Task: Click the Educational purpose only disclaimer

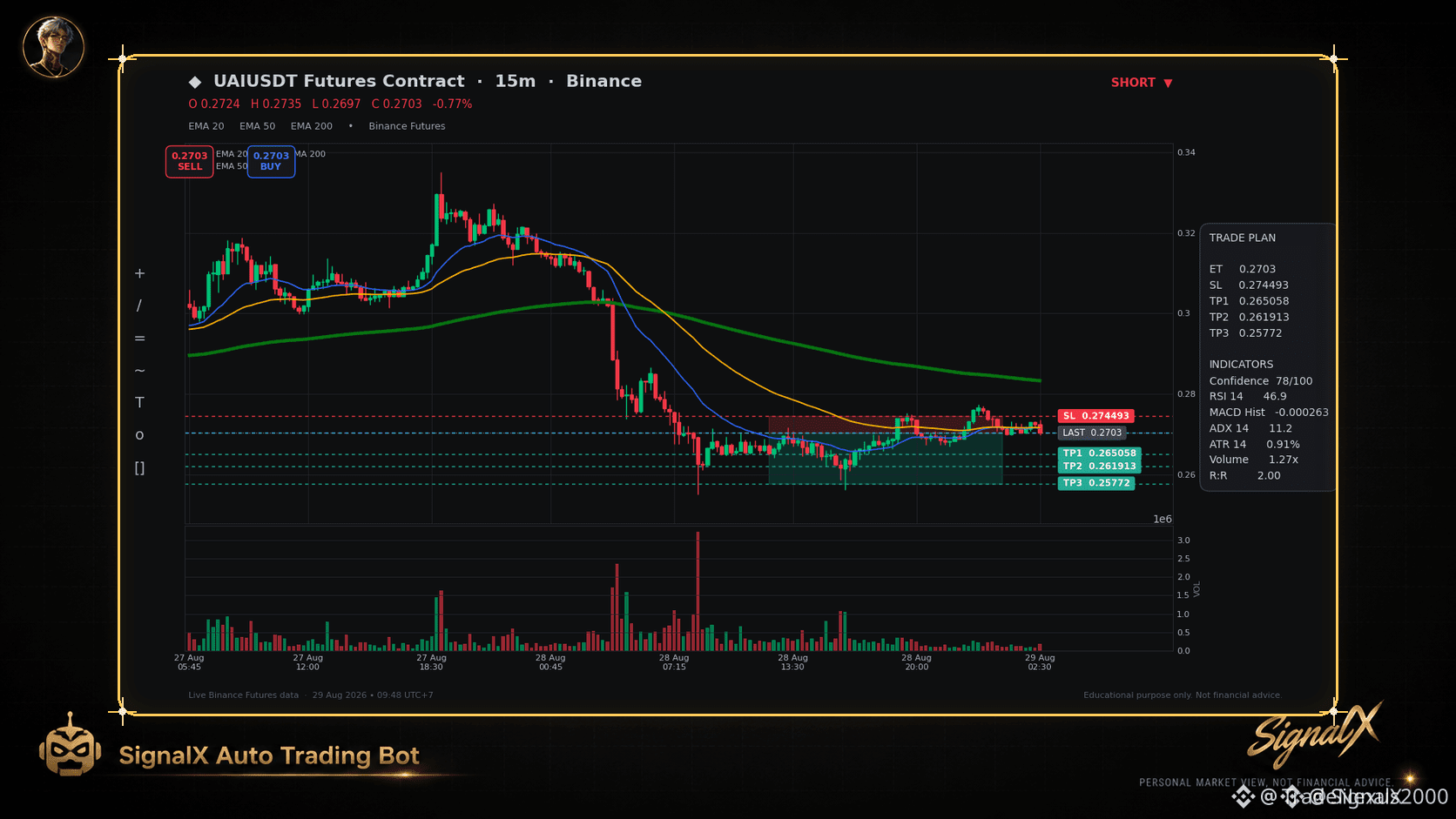Action: click(x=1183, y=695)
